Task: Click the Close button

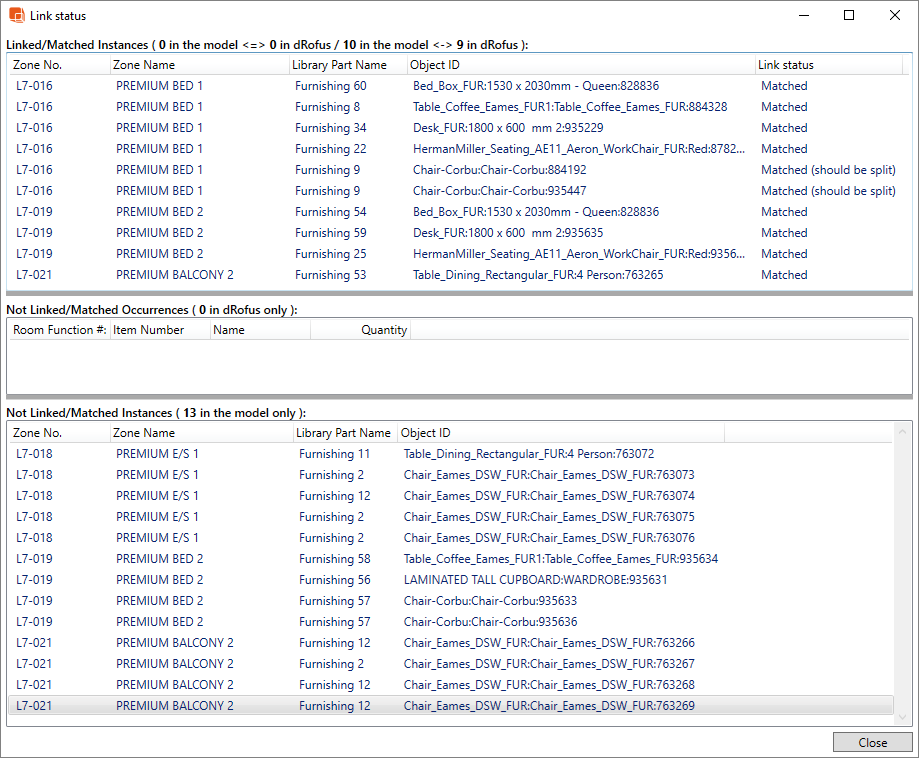Action: pos(872,742)
